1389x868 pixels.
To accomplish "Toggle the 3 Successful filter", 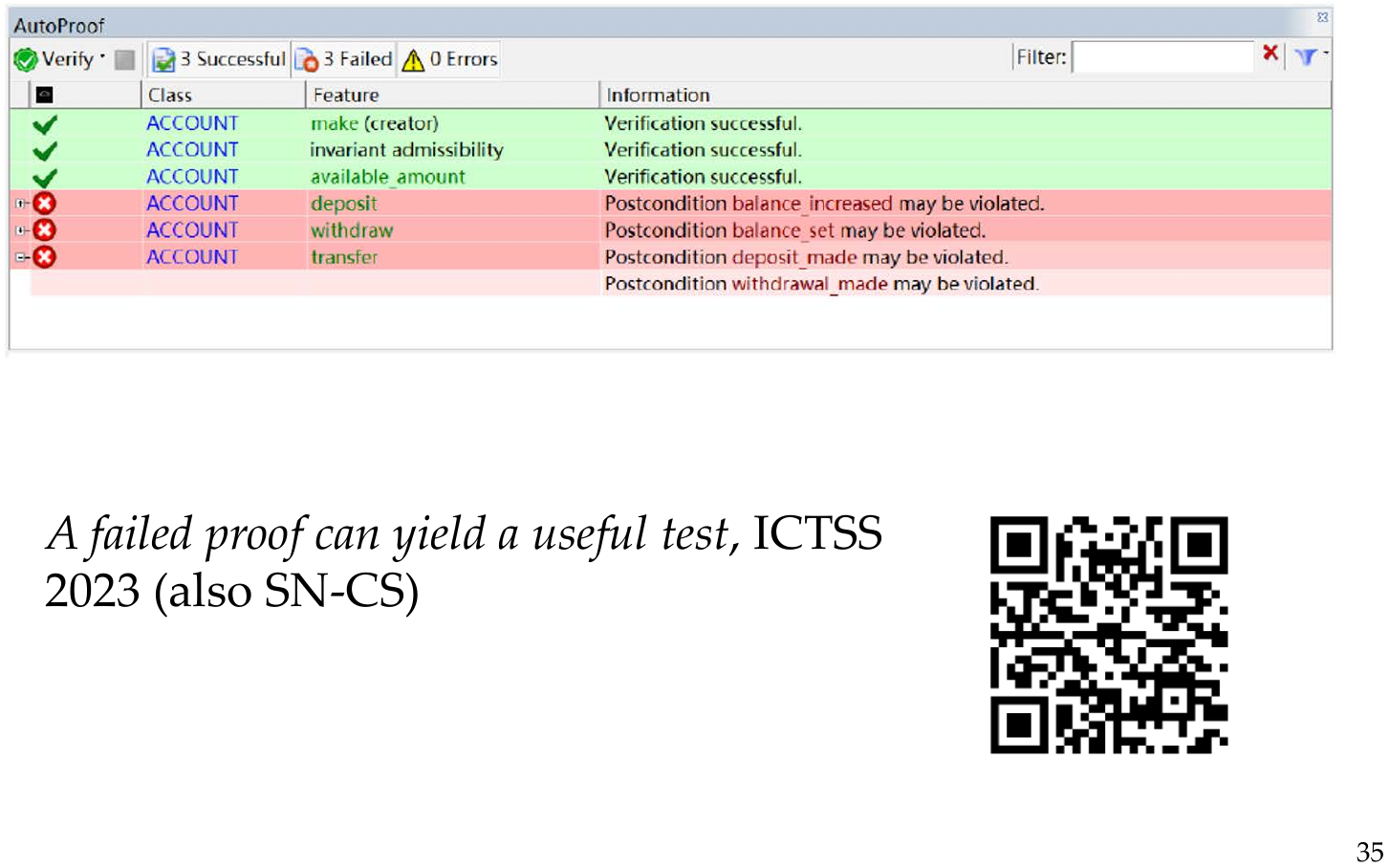I will 219,59.
